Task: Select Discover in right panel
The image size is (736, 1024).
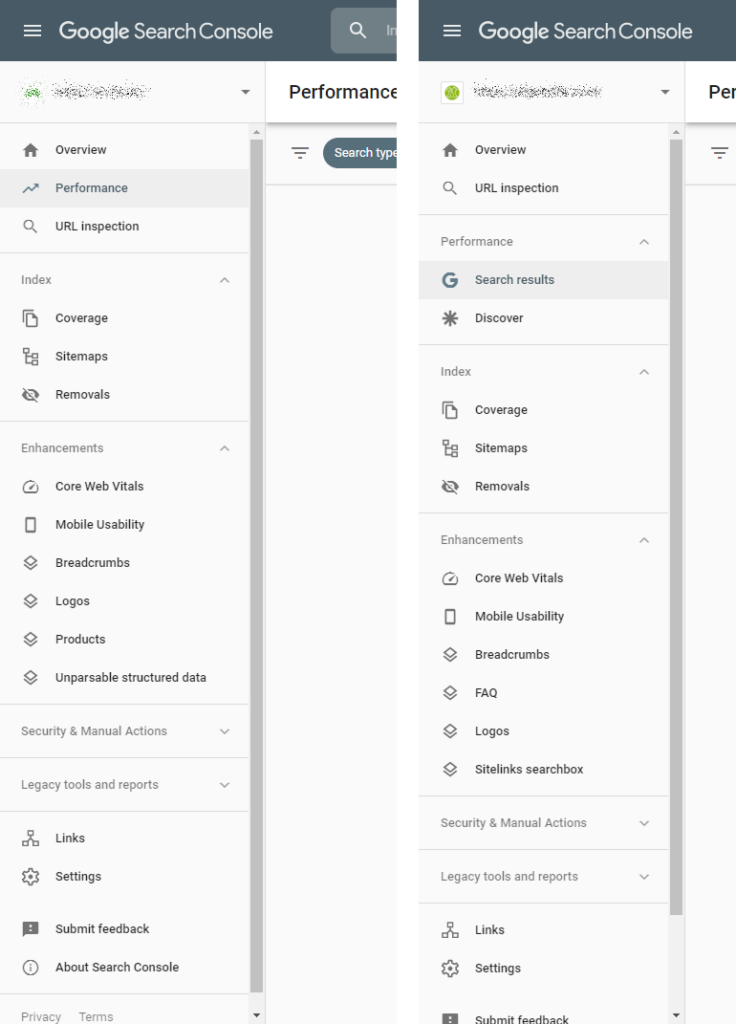Action: 543,318
